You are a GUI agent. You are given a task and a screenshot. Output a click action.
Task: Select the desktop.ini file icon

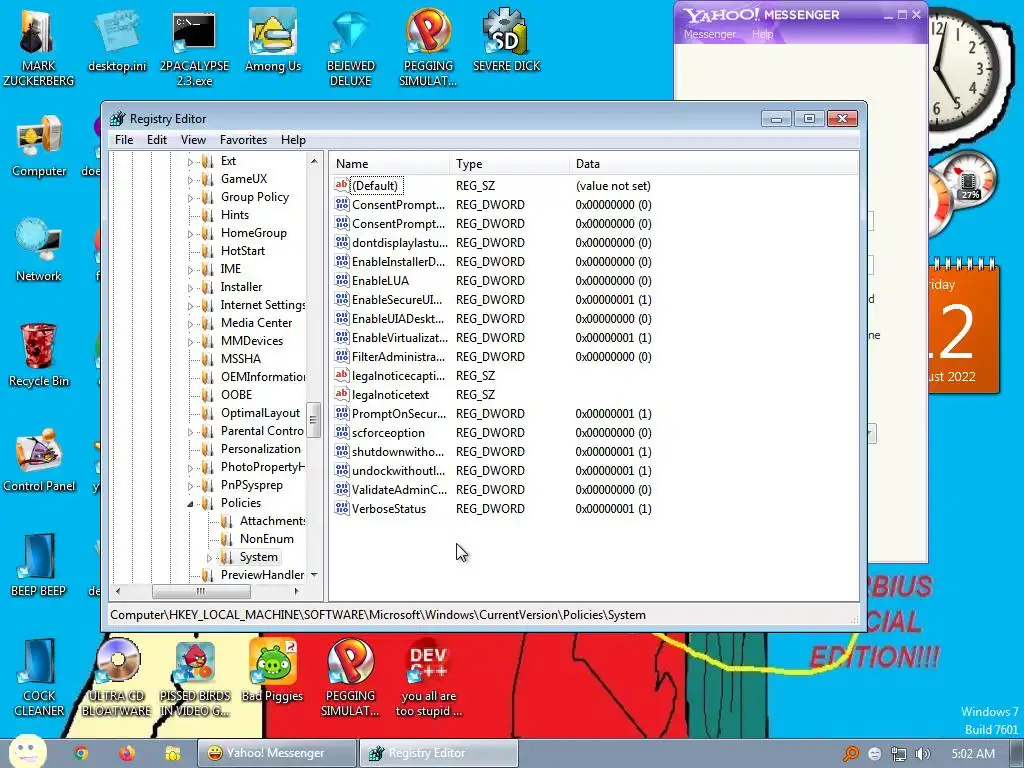(x=117, y=42)
